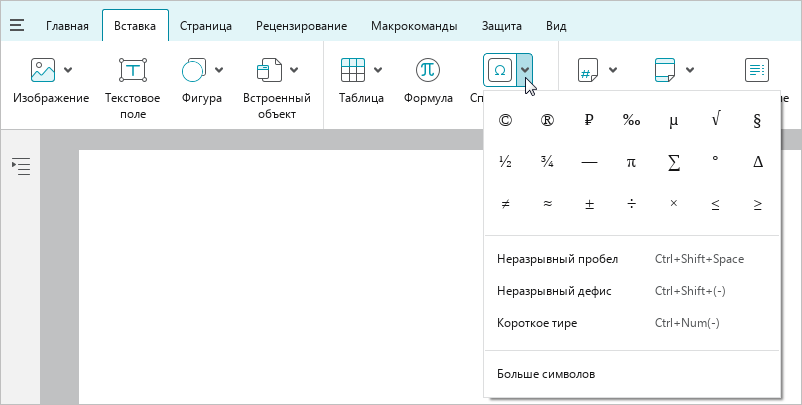The image size is (802, 405).
Task: Click inside the blank document page
Action: [x=281, y=276]
